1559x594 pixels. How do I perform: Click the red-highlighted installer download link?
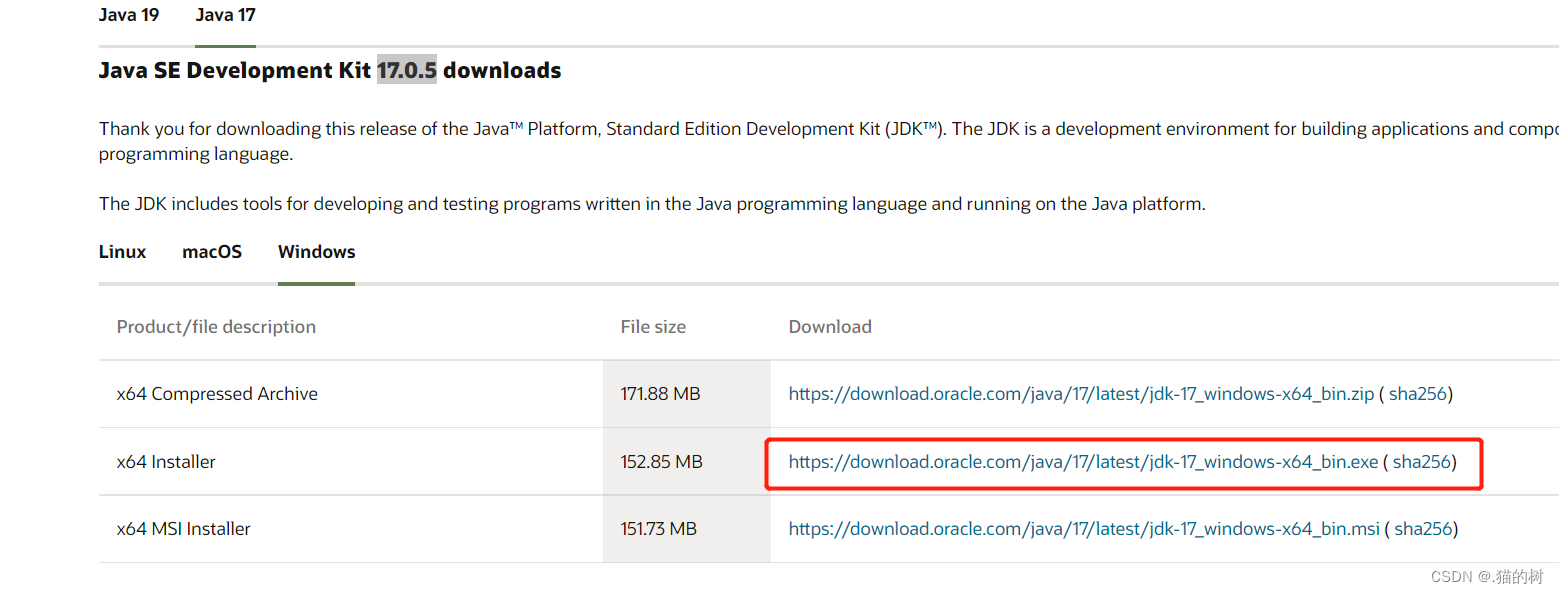click(x=1080, y=461)
